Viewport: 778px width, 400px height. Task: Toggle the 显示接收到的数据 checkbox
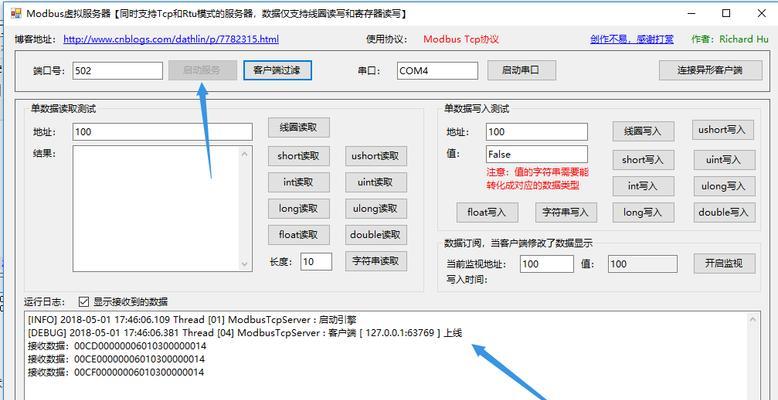coord(84,301)
